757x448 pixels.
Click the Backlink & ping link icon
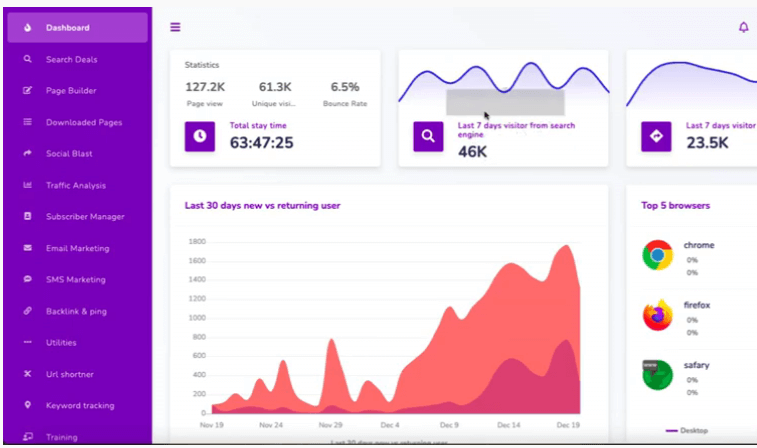(28, 311)
